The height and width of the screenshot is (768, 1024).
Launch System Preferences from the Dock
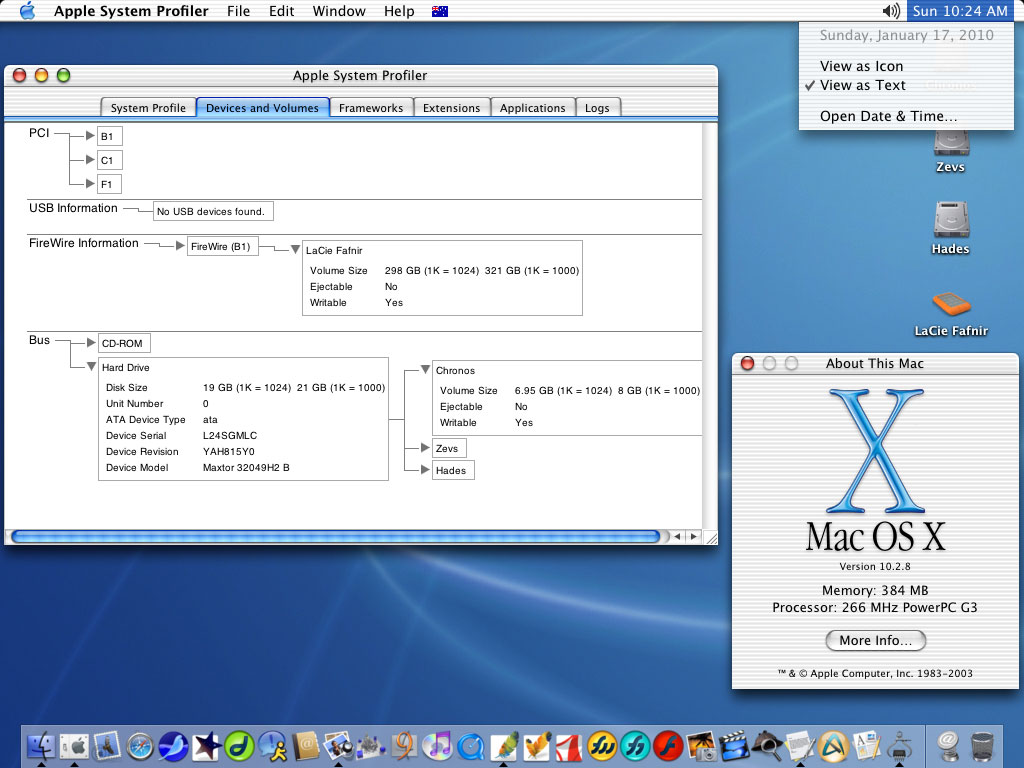tap(74, 746)
